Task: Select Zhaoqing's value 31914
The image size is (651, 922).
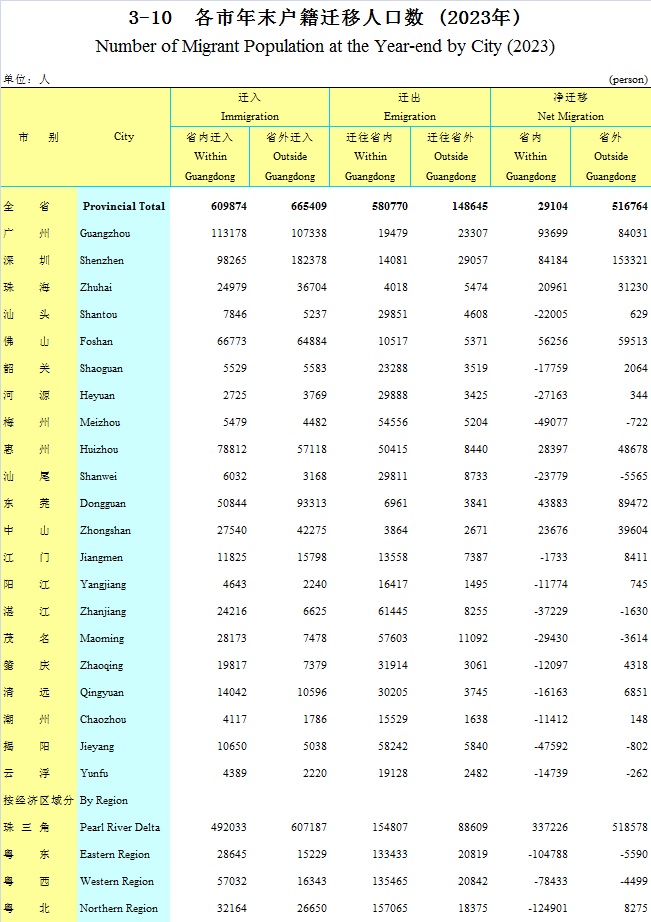Action: click(x=393, y=666)
